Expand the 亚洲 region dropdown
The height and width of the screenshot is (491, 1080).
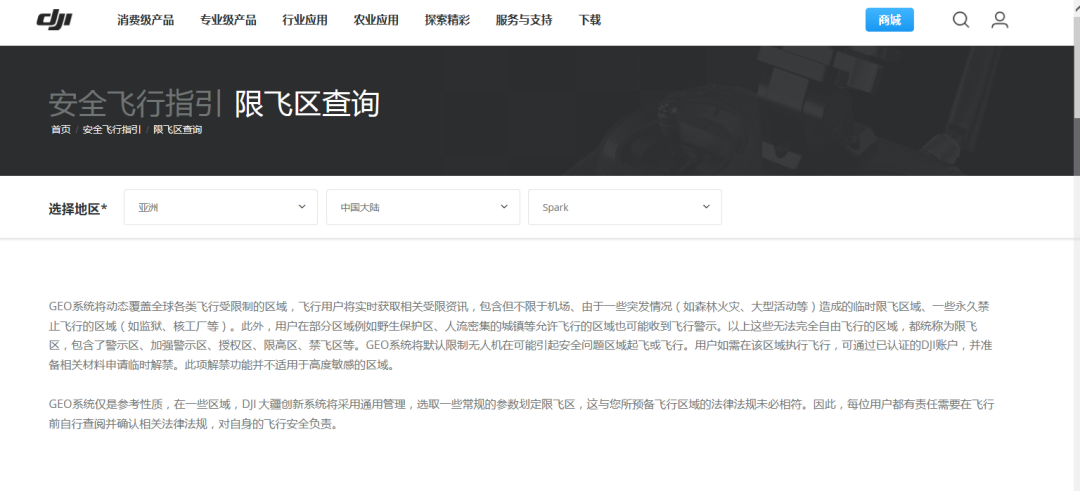coord(220,207)
